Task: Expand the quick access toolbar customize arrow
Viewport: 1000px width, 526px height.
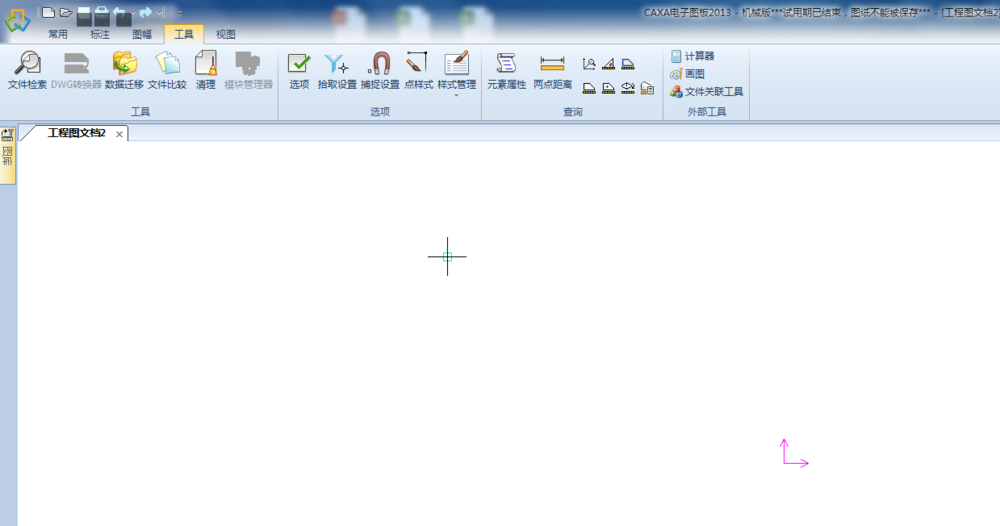Action: (x=179, y=13)
